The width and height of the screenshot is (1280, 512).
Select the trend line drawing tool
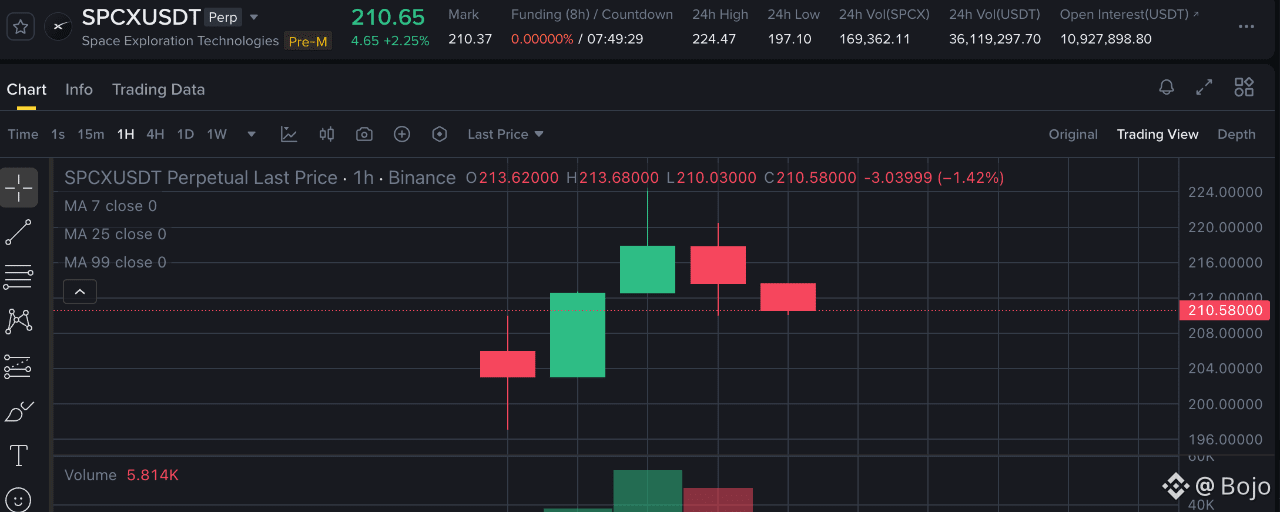click(x=18, y=232)
